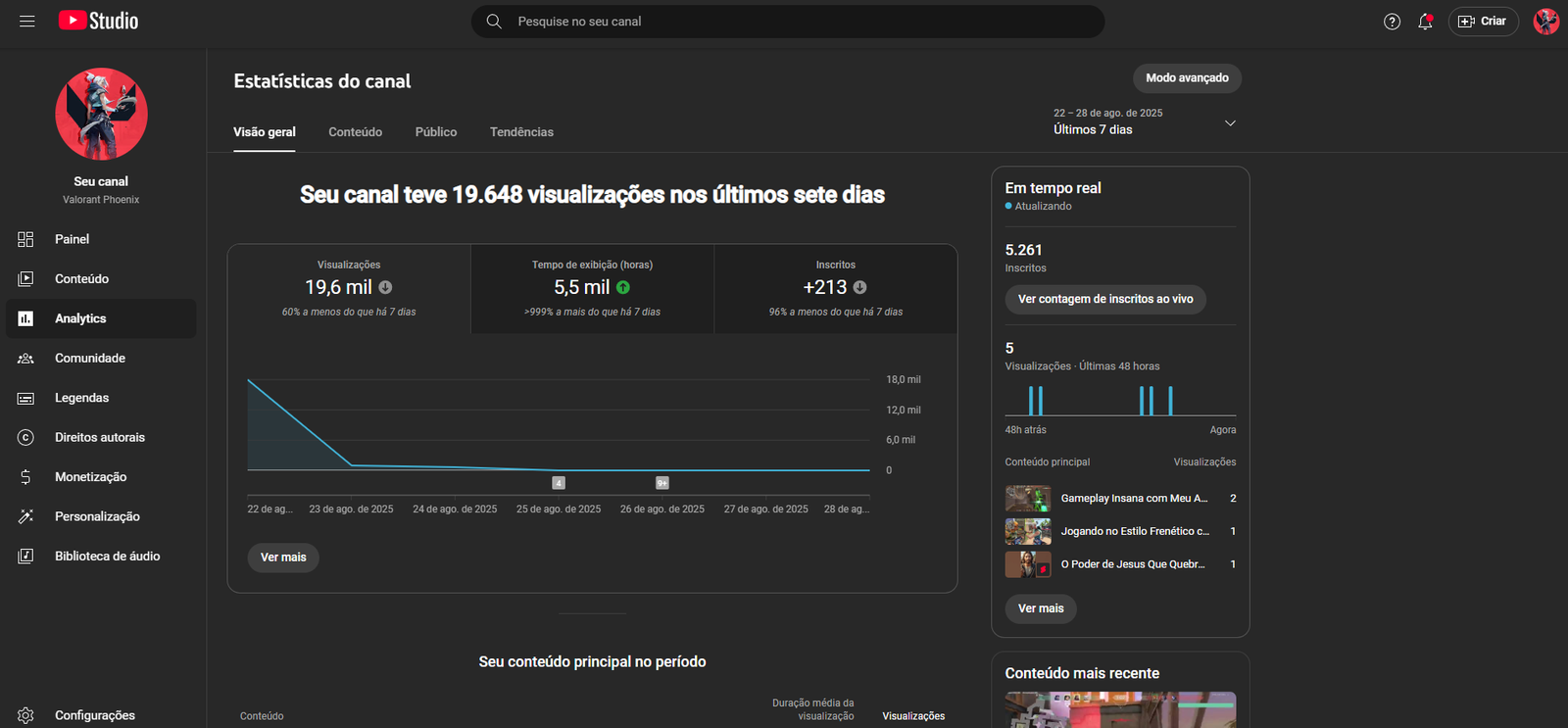Switch to the Visão geral tab
This screenshot has width=1568, height=728.
coord(265,132)
